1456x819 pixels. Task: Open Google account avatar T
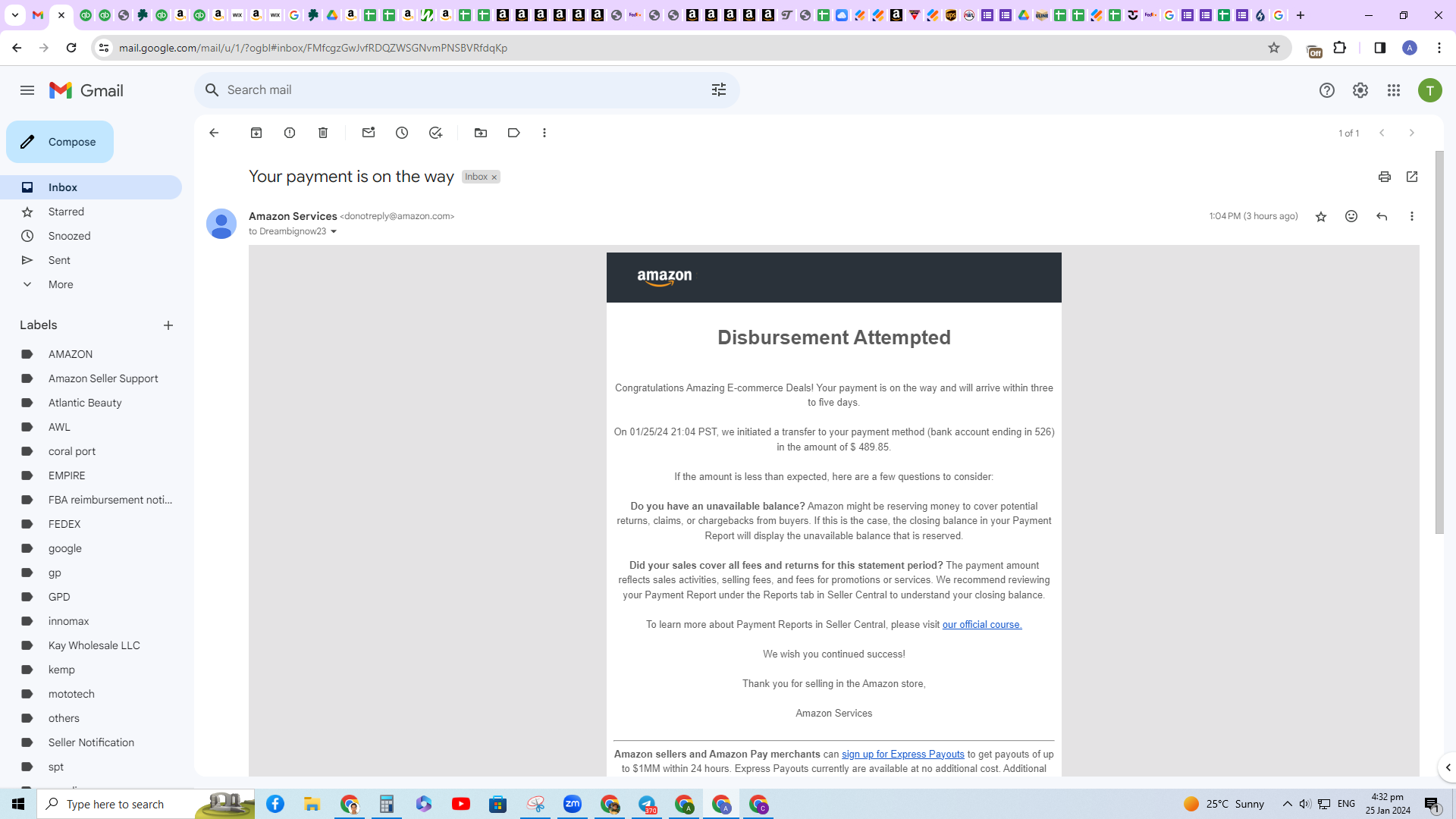[x=1430, y=90]
